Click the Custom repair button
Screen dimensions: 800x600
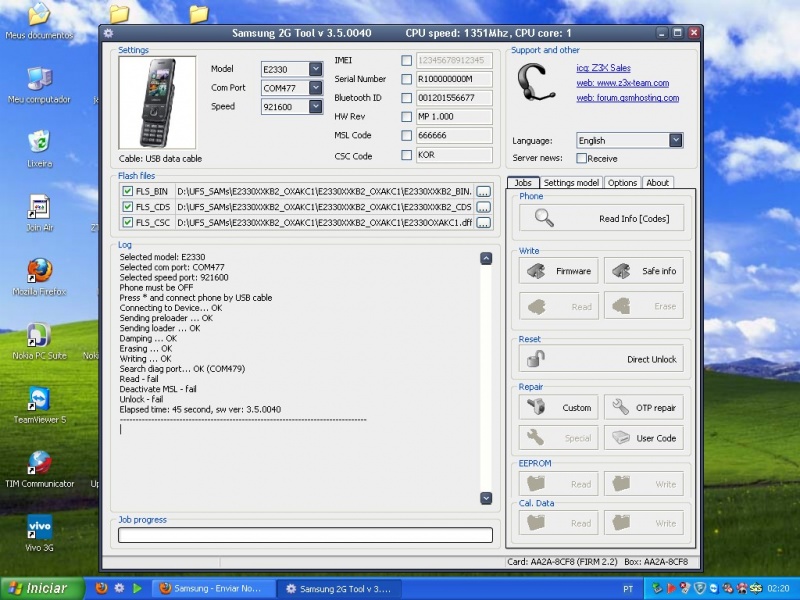559,408
